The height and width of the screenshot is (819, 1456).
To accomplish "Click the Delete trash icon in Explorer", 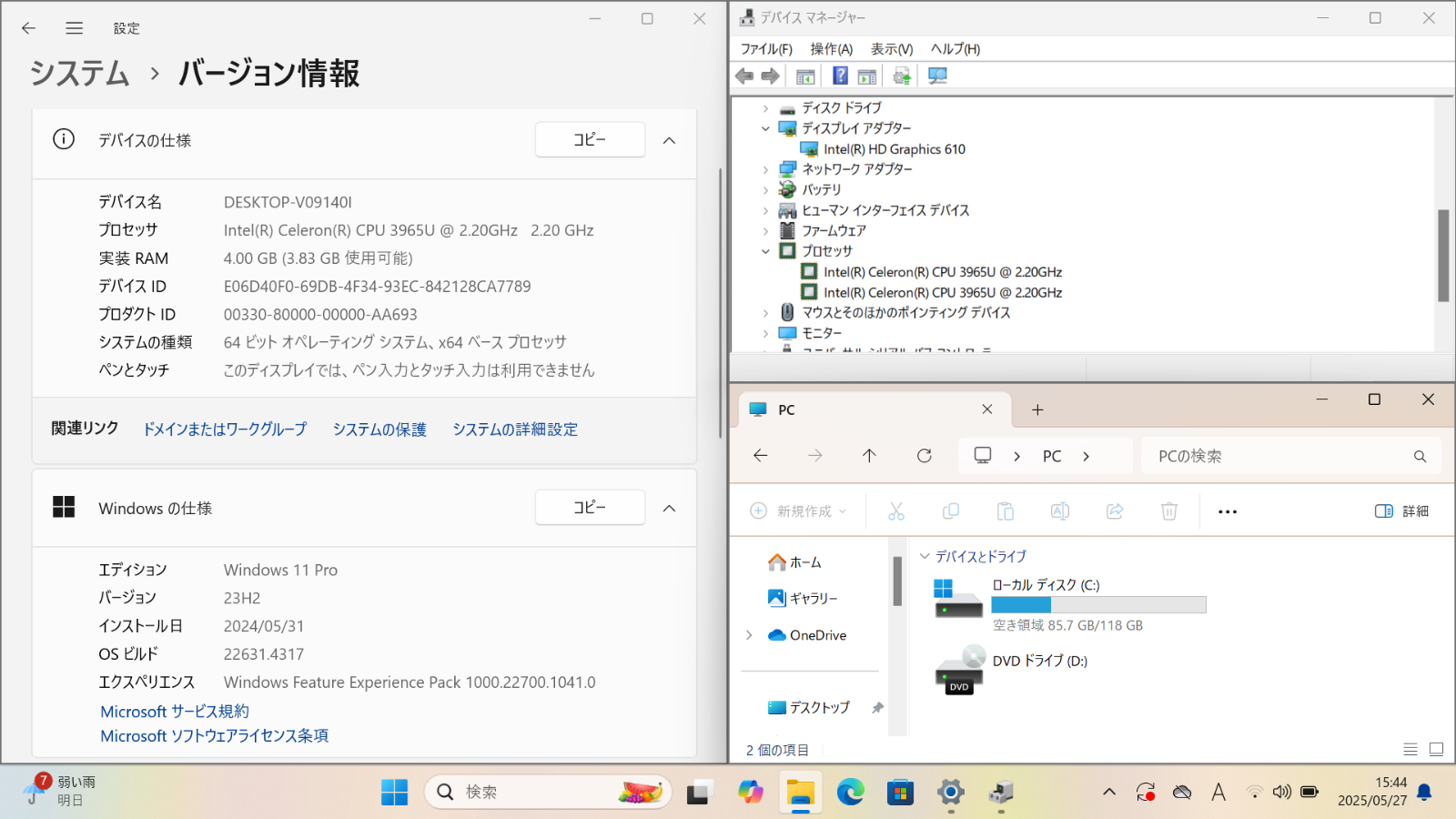I will [1169, 511].
